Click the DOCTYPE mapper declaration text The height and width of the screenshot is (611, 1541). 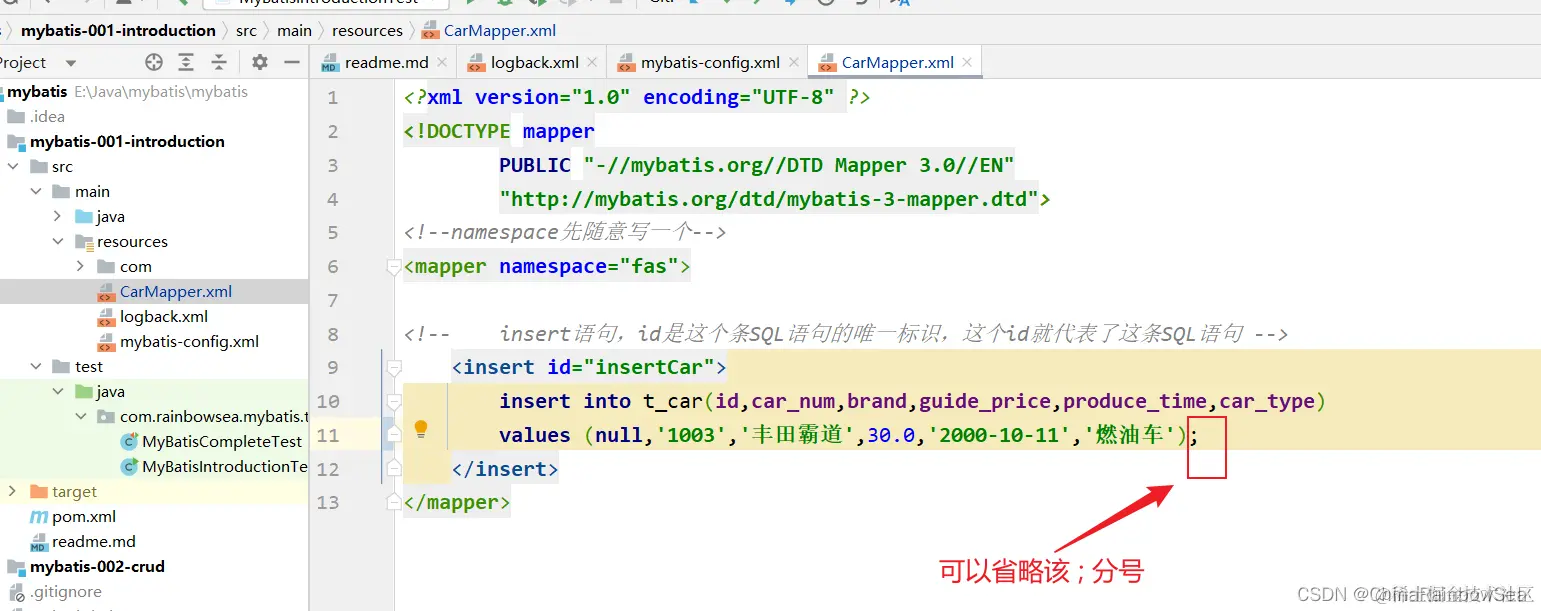coord(499,131)
